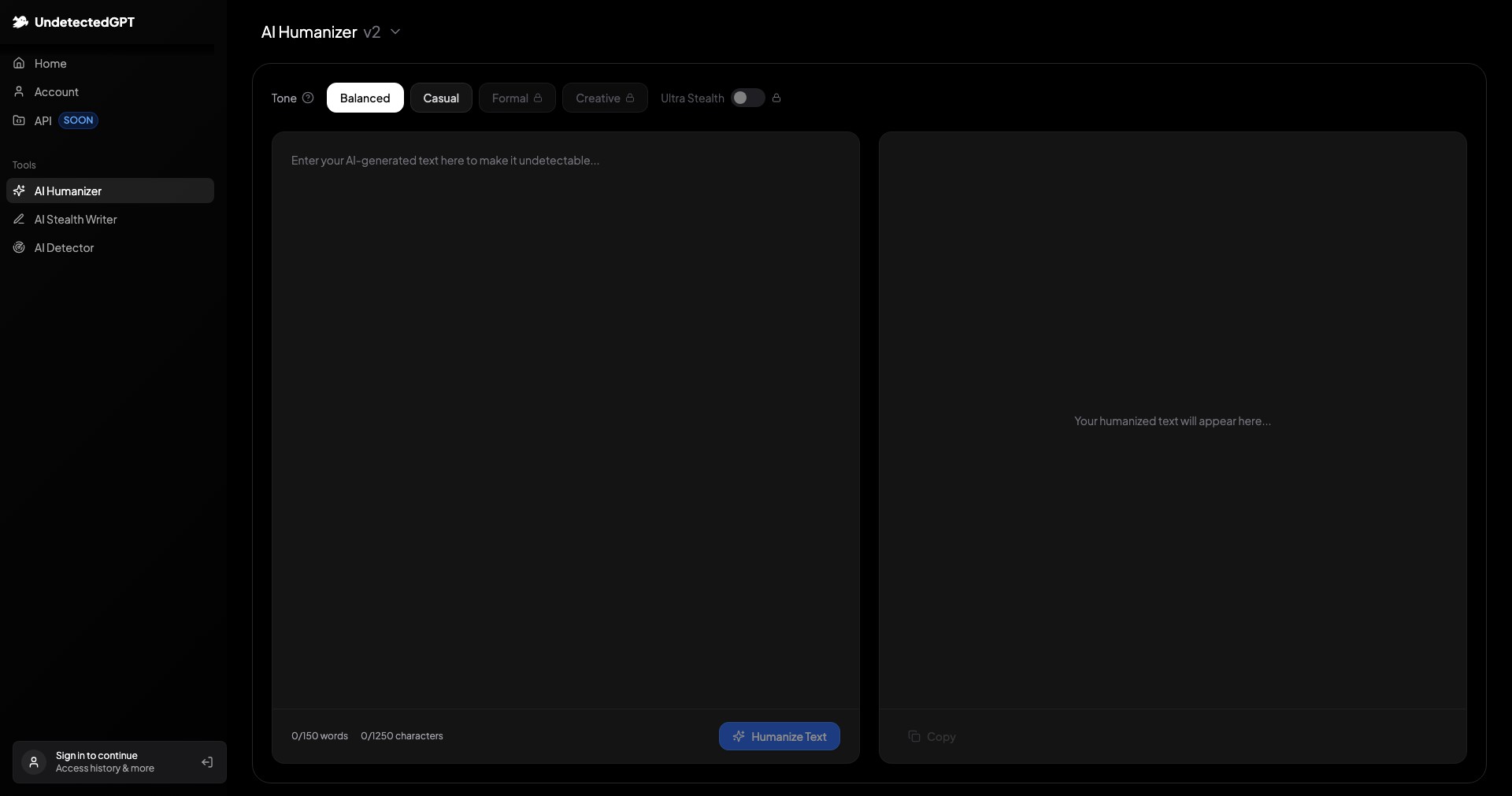Click the lock icon on Creative button
The image size is (1512, 796).
(x=630, y=98)
